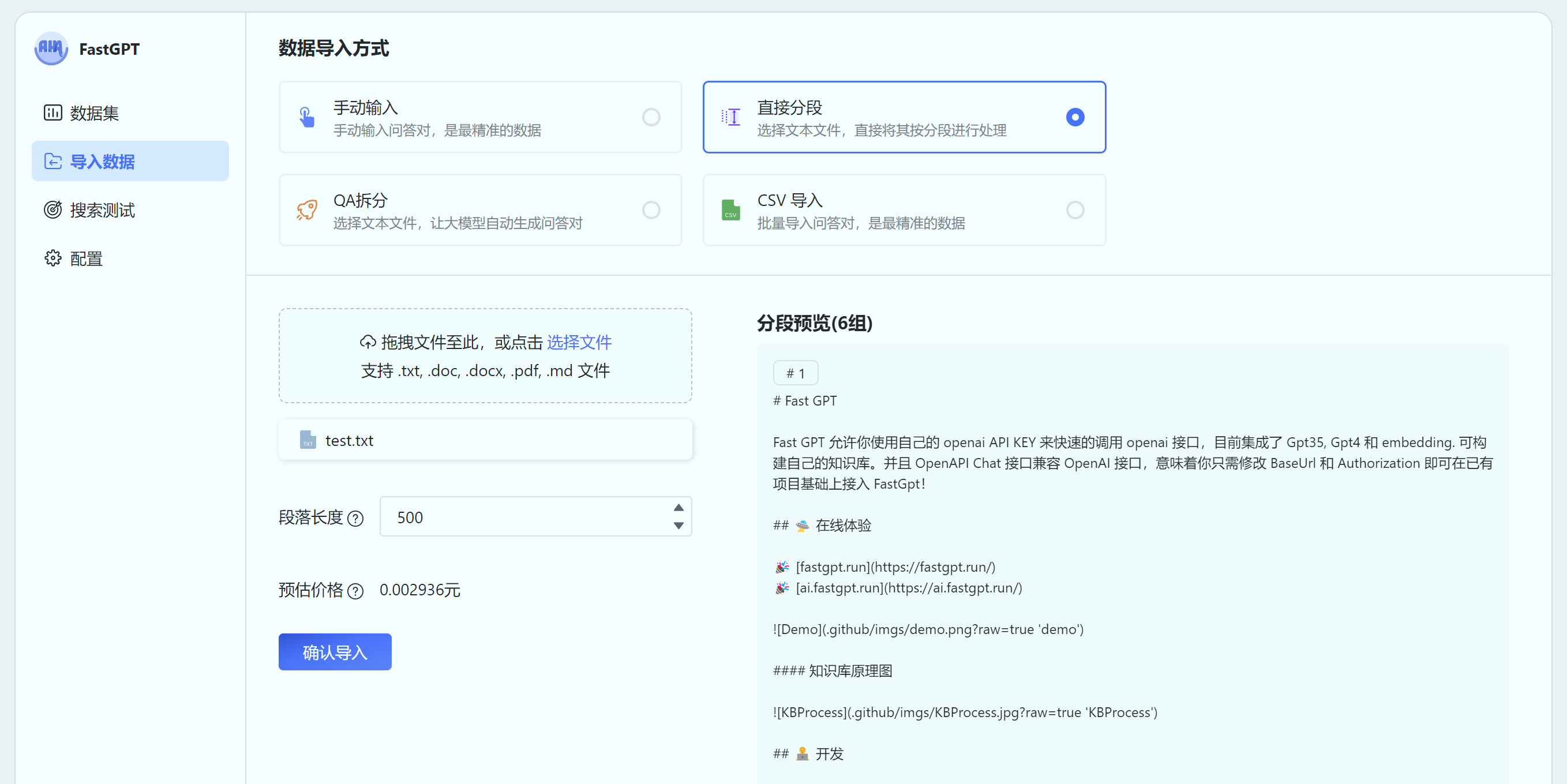
Task: Open the 数据集 sidebar menu item
Action: coord(93,113)
